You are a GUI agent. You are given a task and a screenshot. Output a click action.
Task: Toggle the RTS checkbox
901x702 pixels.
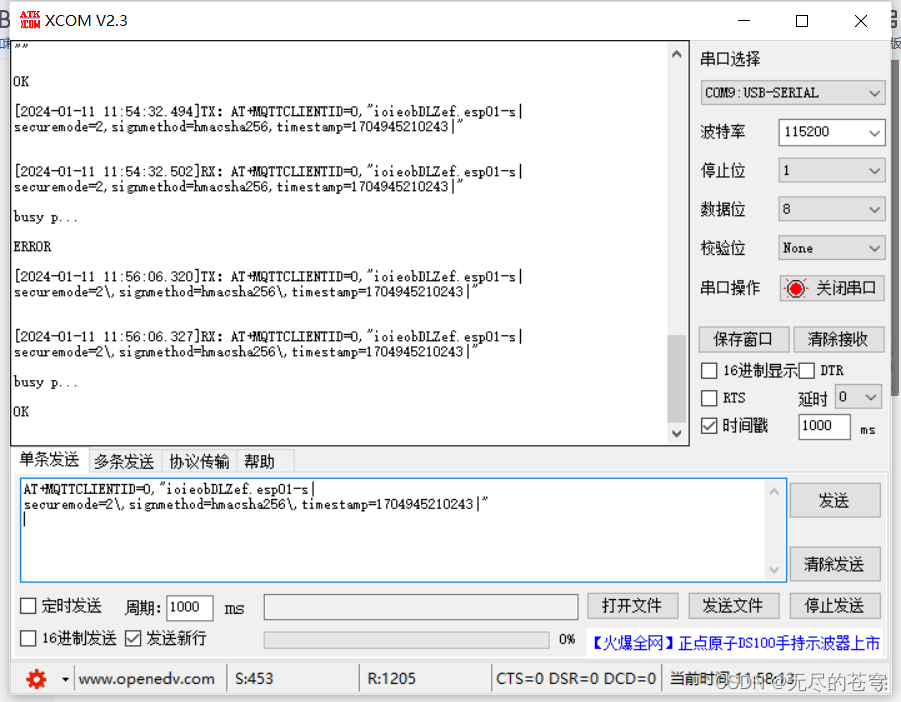tap(709, 398)
